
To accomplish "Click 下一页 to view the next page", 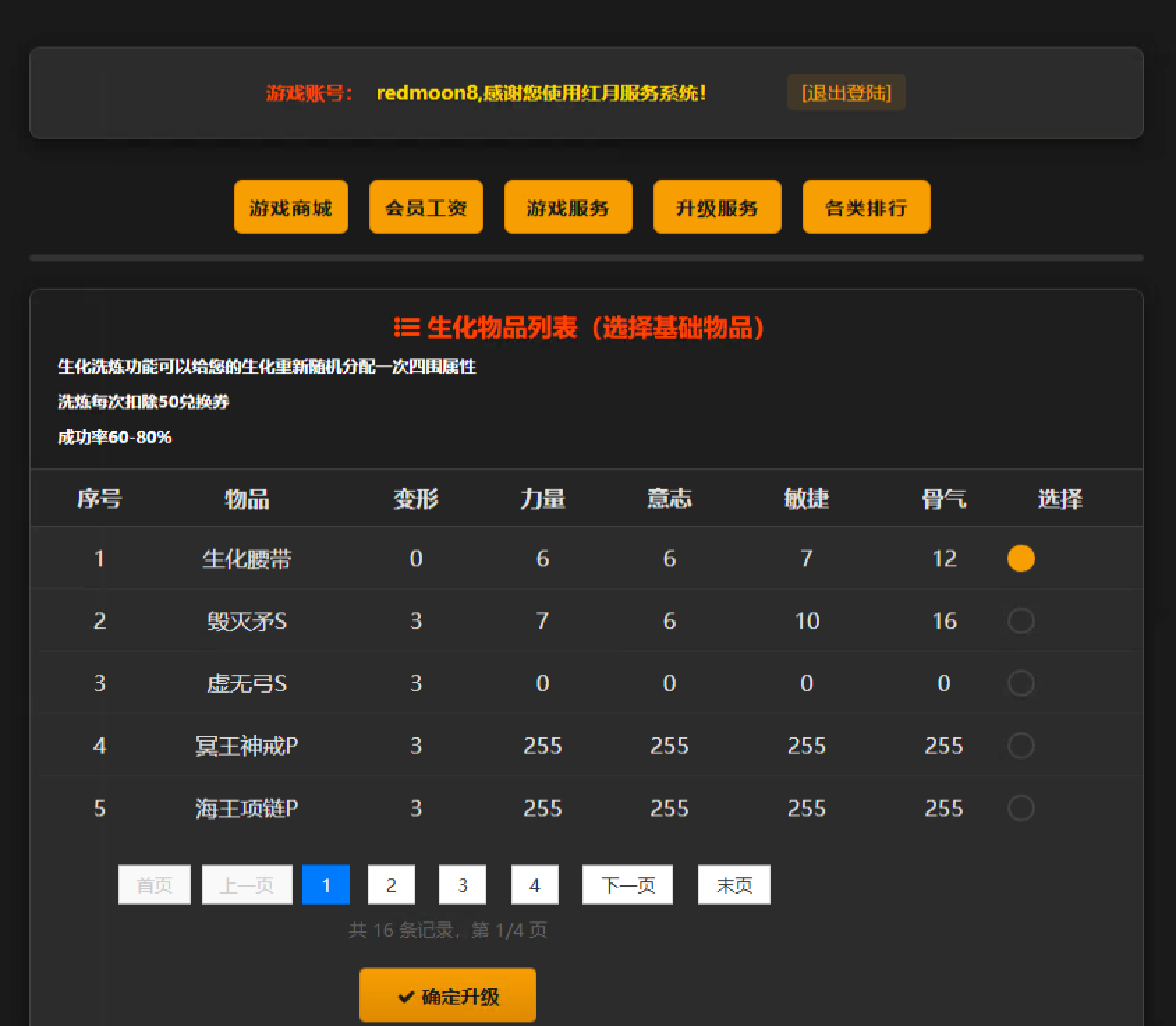I will tap(626, 884).
